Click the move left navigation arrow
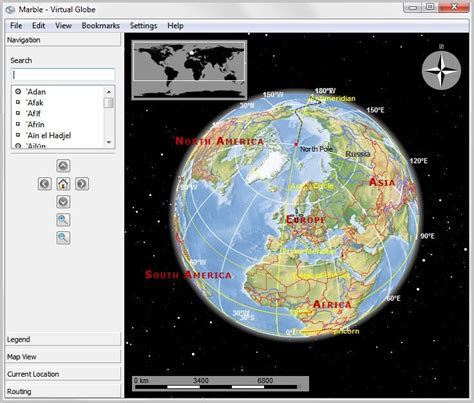 coord(45,184)
